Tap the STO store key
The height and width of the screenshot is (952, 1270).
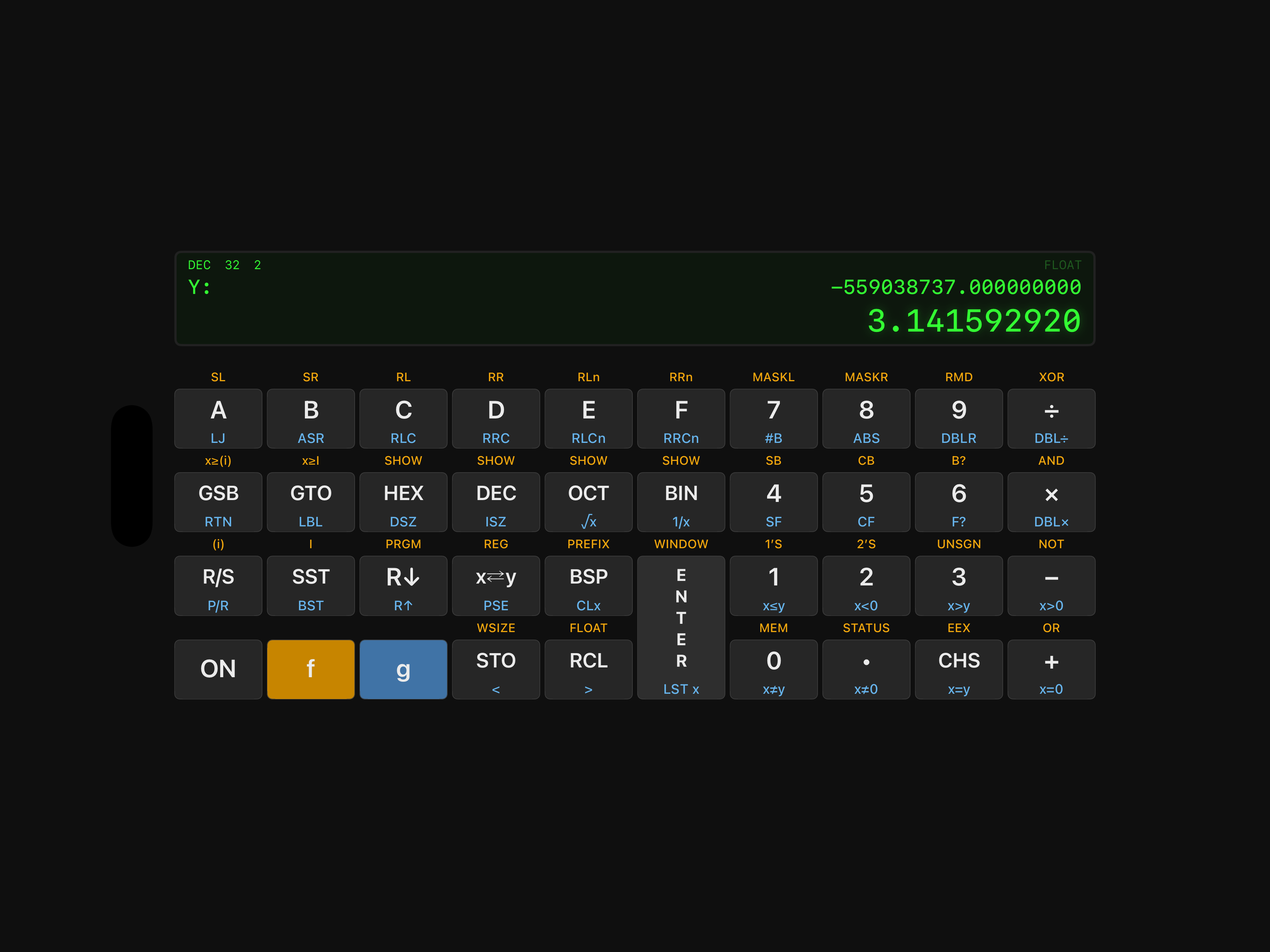[x=496, y=669]
